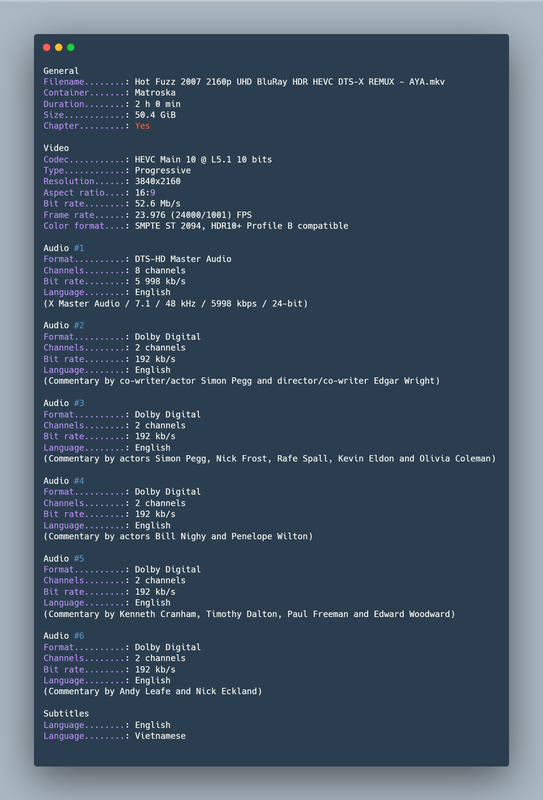Click the 'Frame rate' label
The height and width of the screenshot is (800, 543).
click(x=69, y=215)
